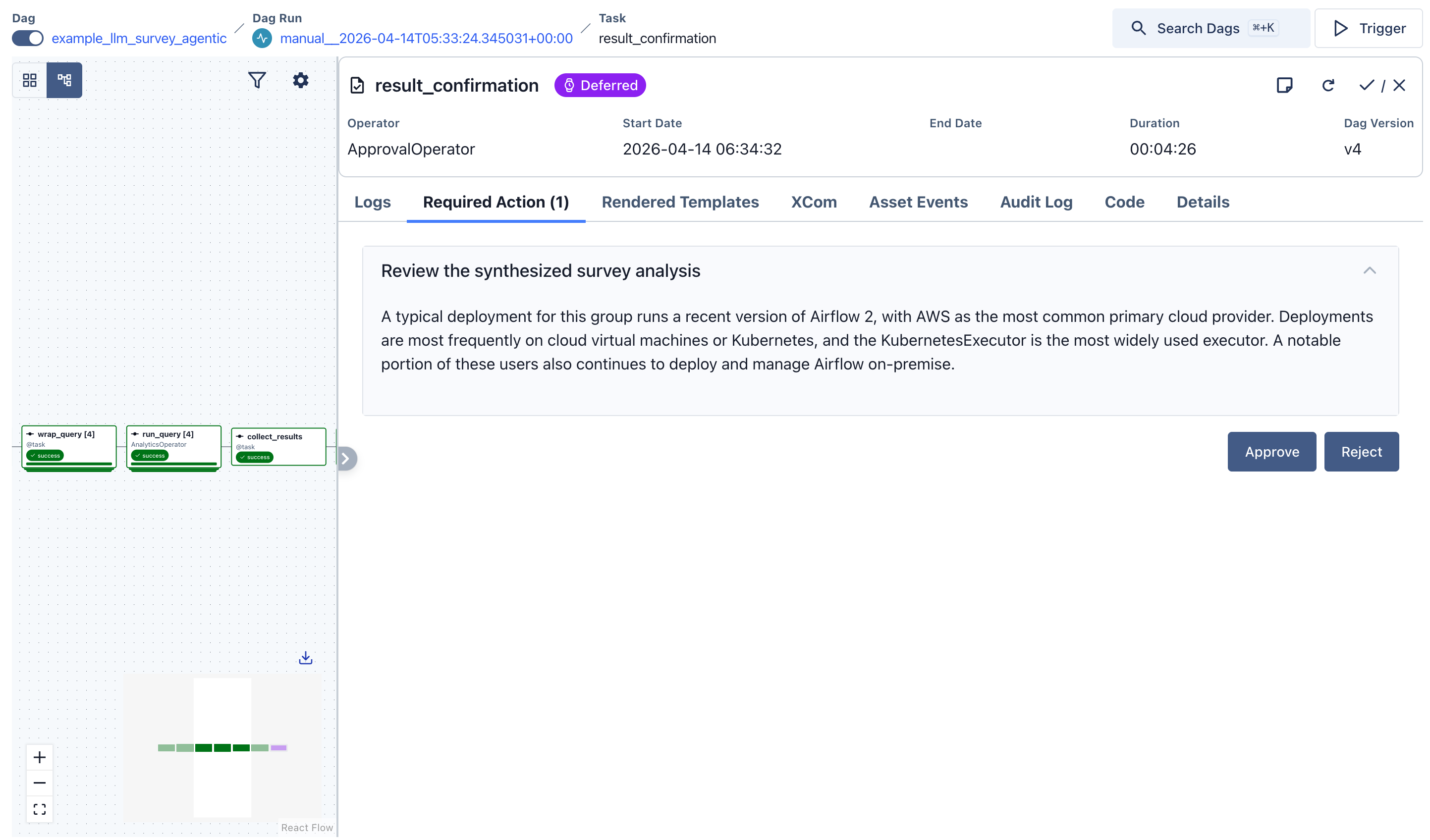Toggle pause for example_llm_survey_agentic DAG
Screen dimensions: 1430x840
[27, 38]
